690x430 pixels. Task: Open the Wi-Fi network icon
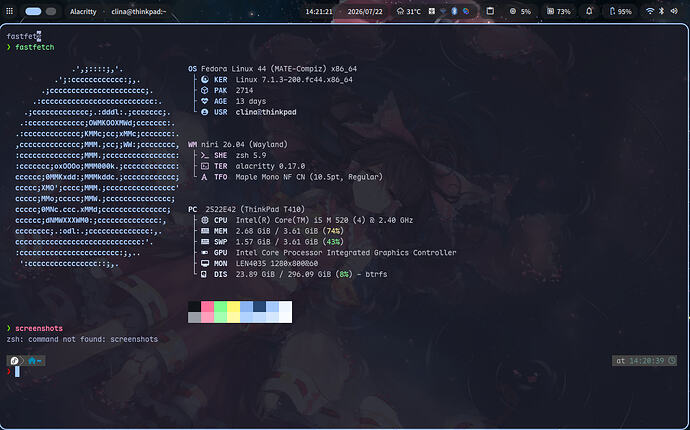pos(650,11)
